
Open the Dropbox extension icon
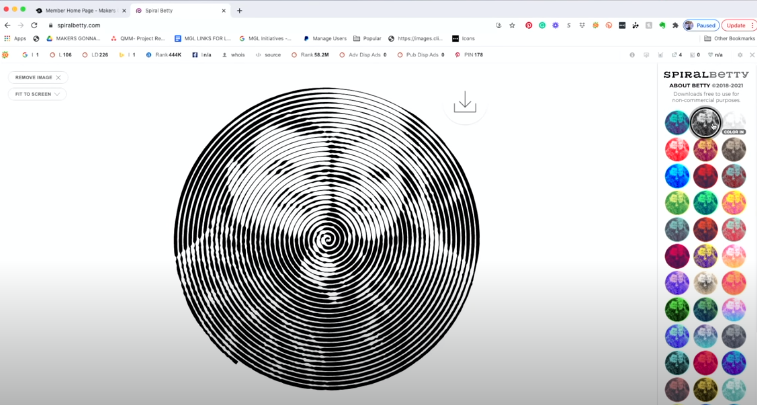pyautogui.click(x=582, y=25)
